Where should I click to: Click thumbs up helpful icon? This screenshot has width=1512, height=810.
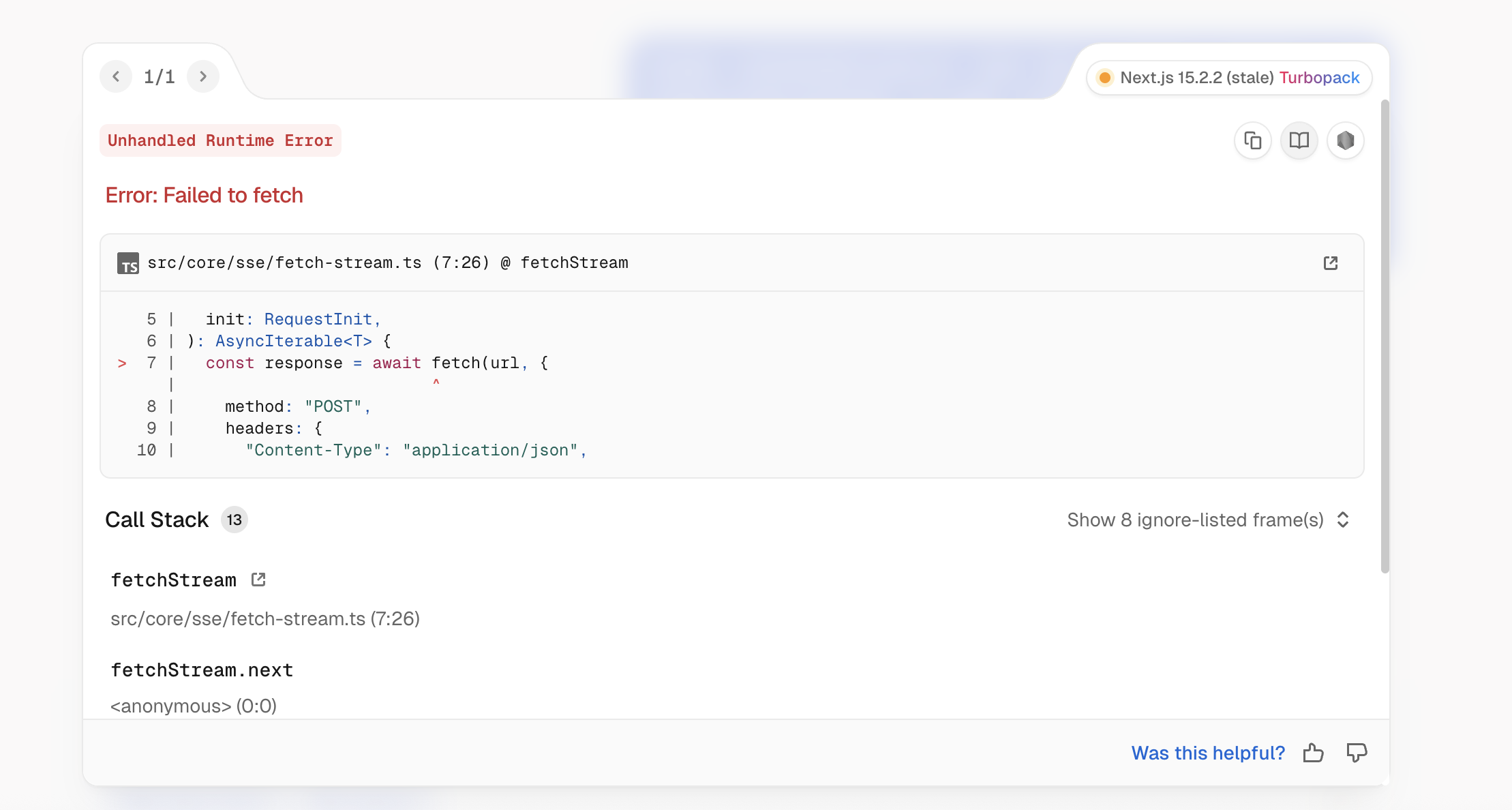point(1313,753)
